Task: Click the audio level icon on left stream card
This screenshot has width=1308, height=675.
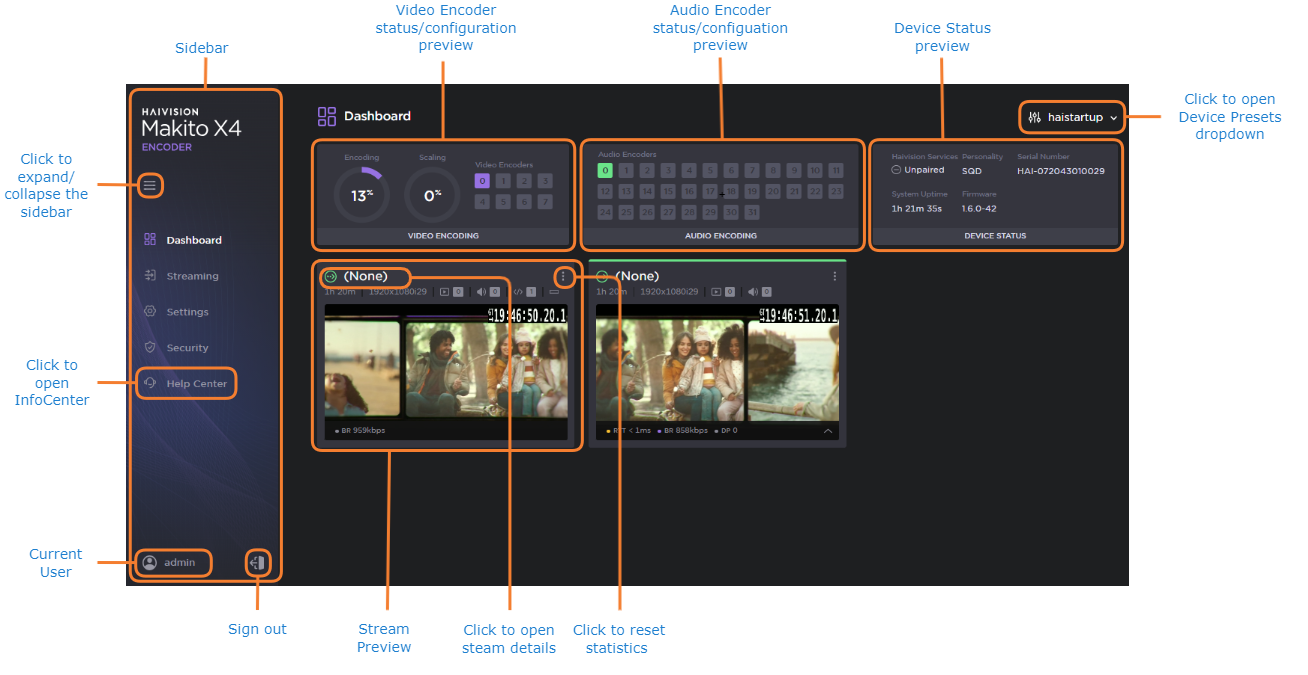Action: 483,291
